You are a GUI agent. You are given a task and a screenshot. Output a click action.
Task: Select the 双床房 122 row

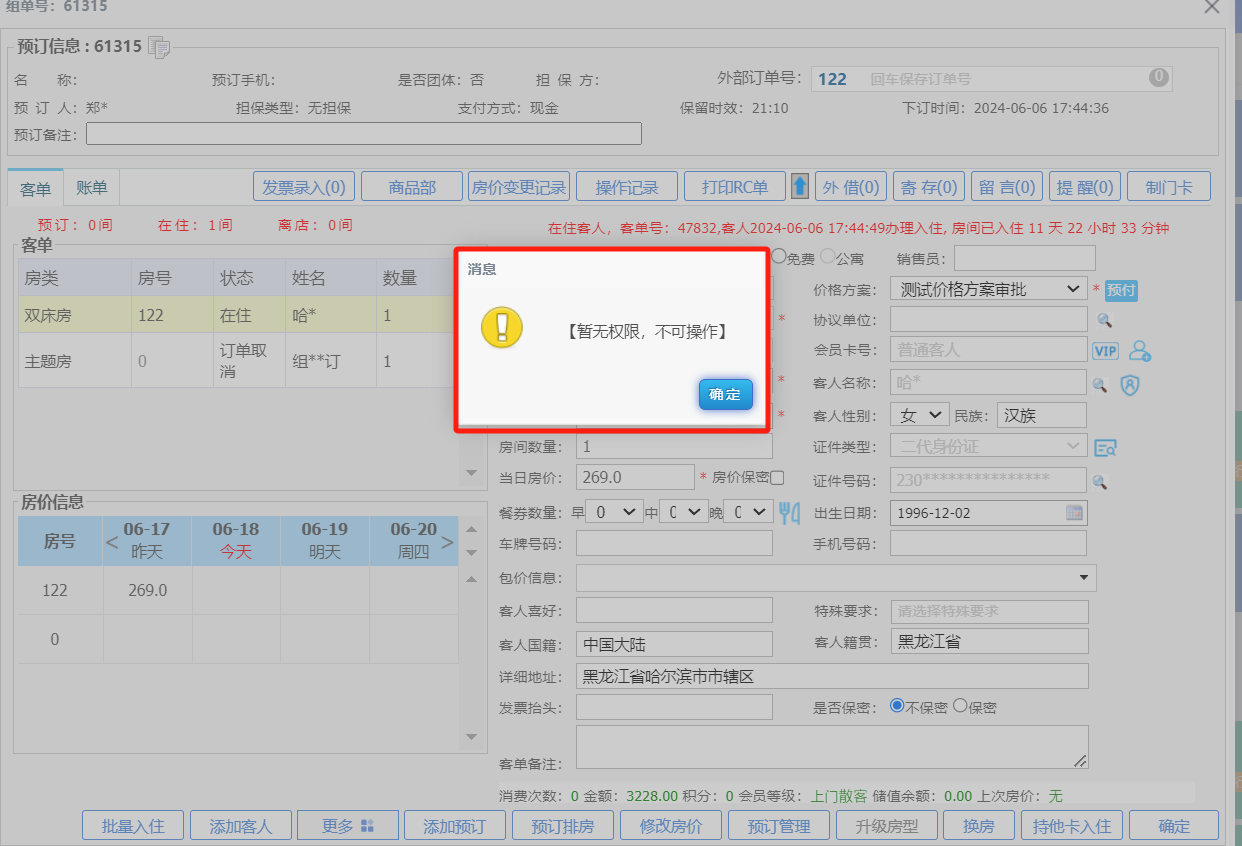coord(235,314)
